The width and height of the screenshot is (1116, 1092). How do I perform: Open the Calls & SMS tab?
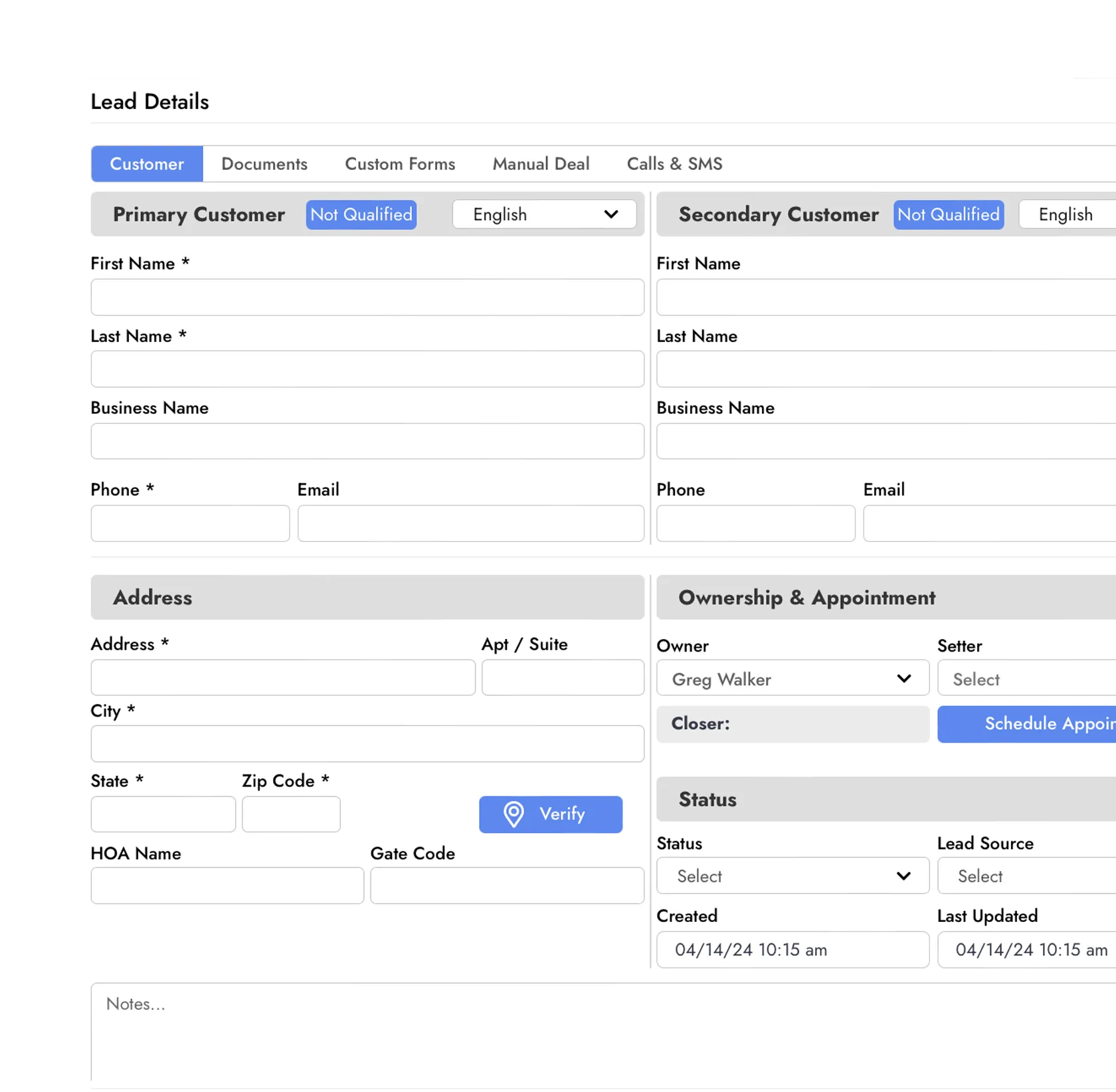674,163
